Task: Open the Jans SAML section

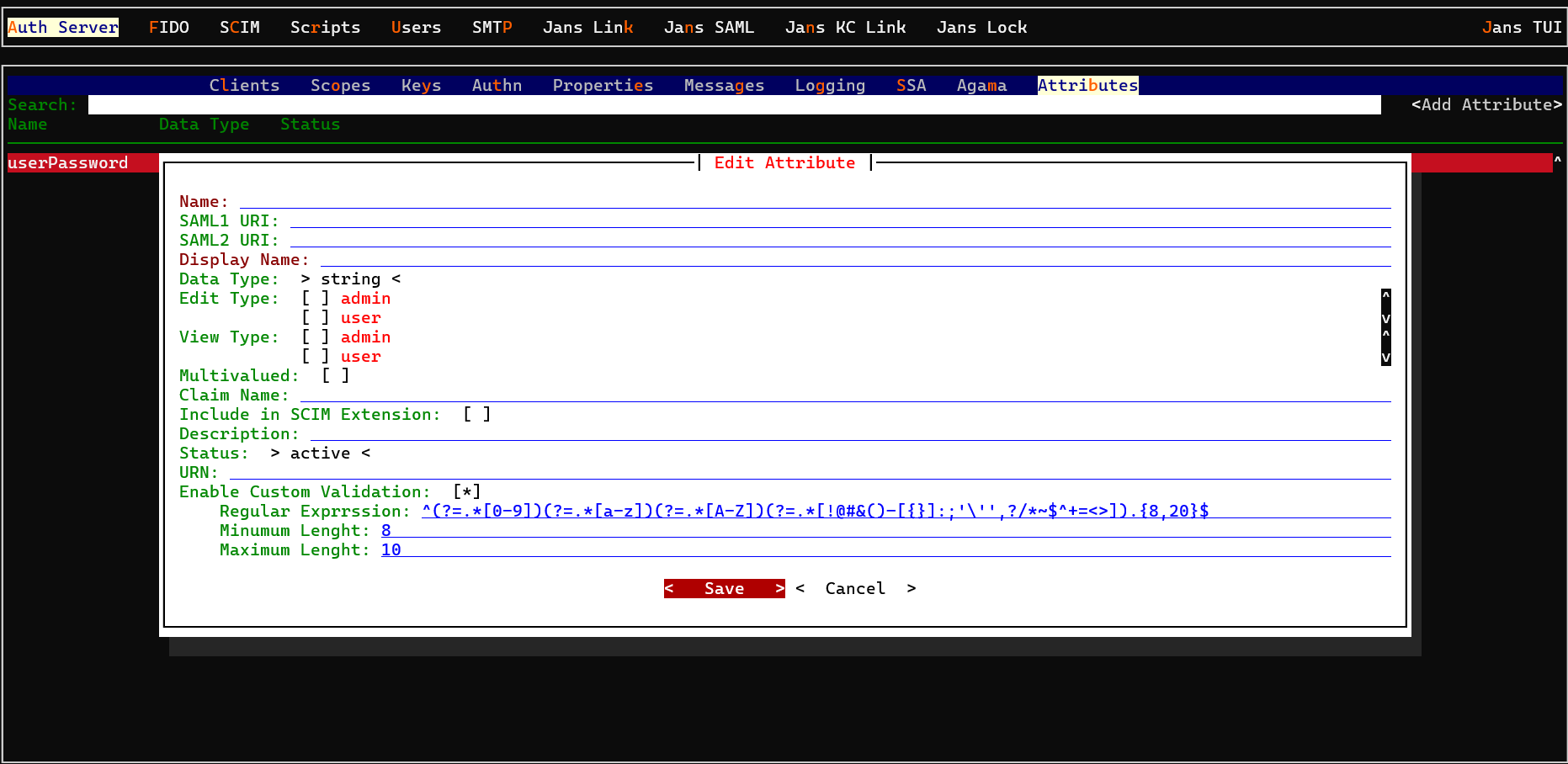Action: 709,27
